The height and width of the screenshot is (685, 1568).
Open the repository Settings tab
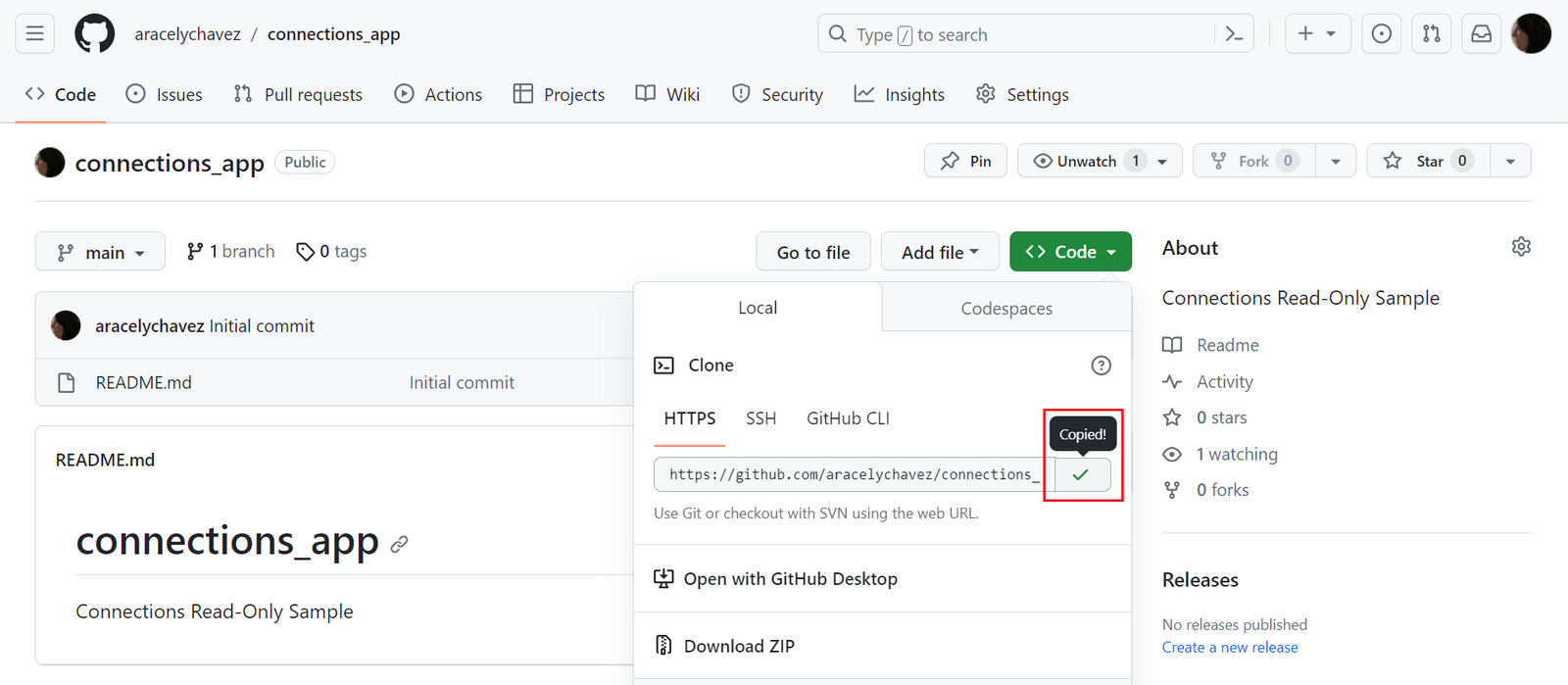coord(1022,94)
